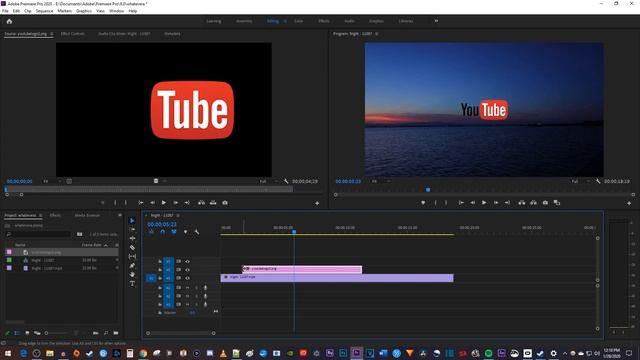Toggle V1 track output eye
The image size is (640, 360).
point(187,278)
